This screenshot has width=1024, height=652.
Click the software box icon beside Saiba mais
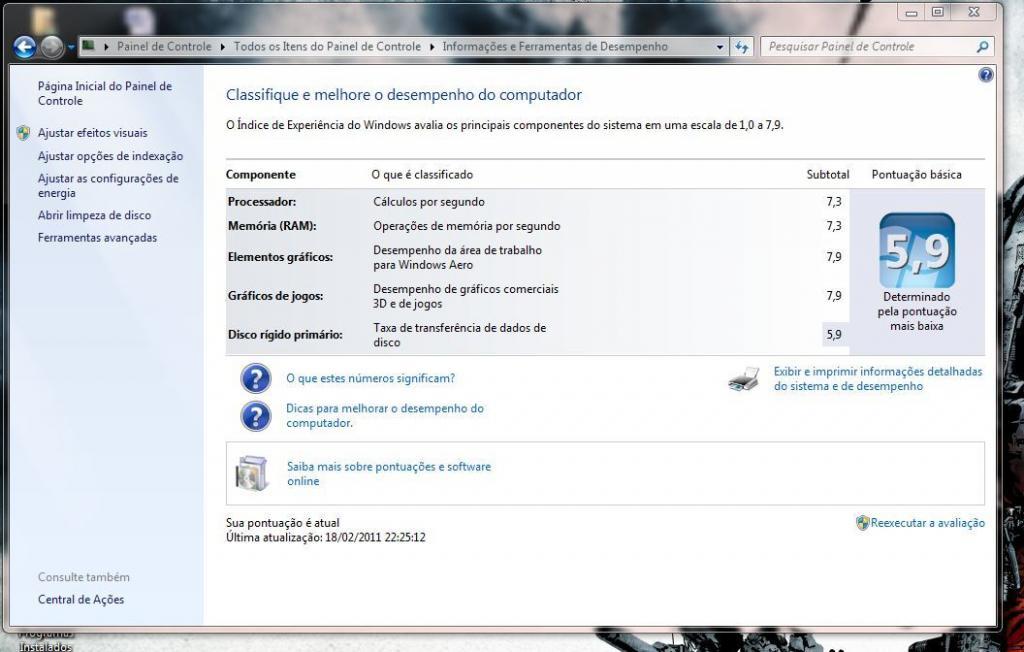[x=252, y=473]
